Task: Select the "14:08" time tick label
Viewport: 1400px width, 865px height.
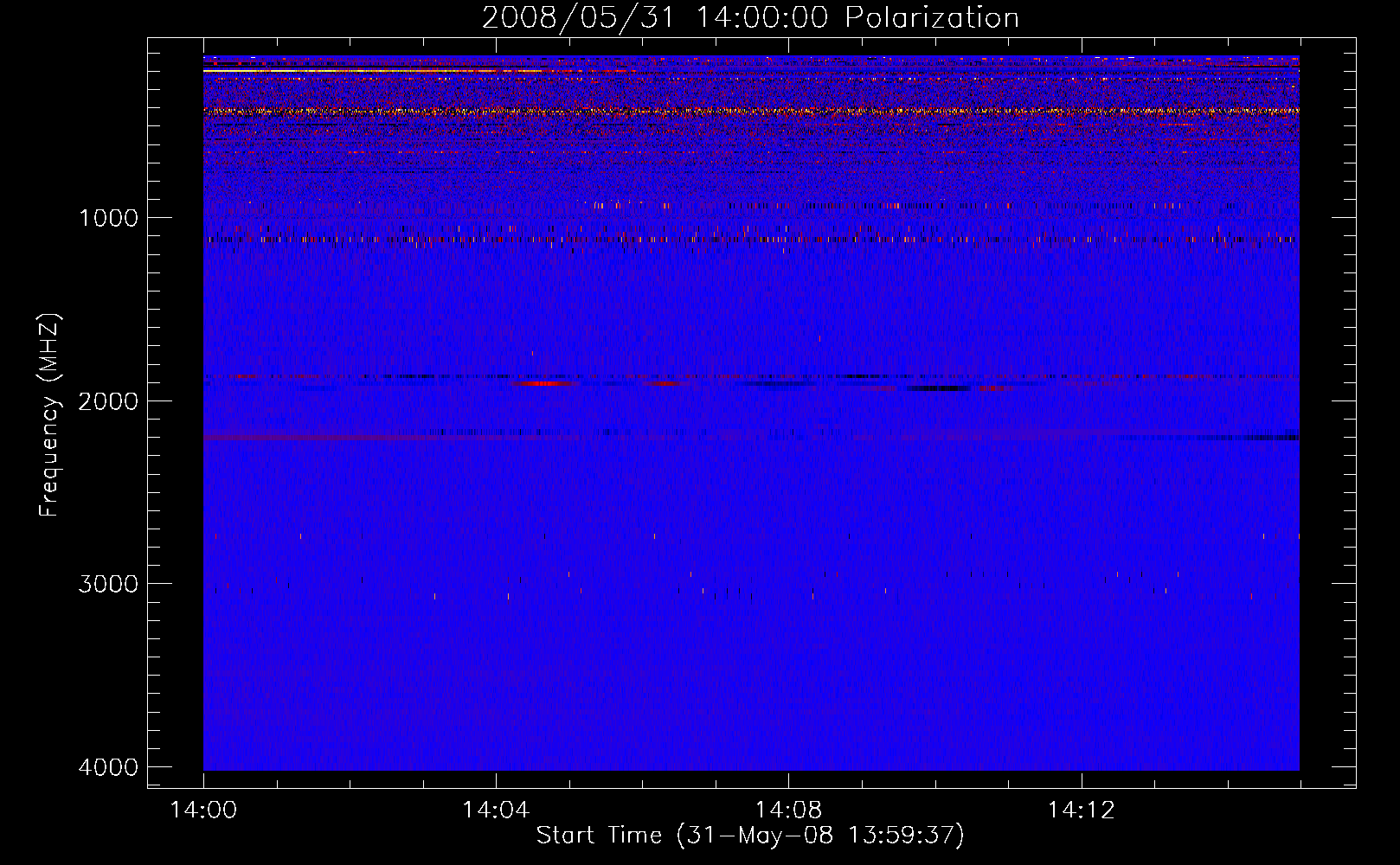Action: [788, 811]
